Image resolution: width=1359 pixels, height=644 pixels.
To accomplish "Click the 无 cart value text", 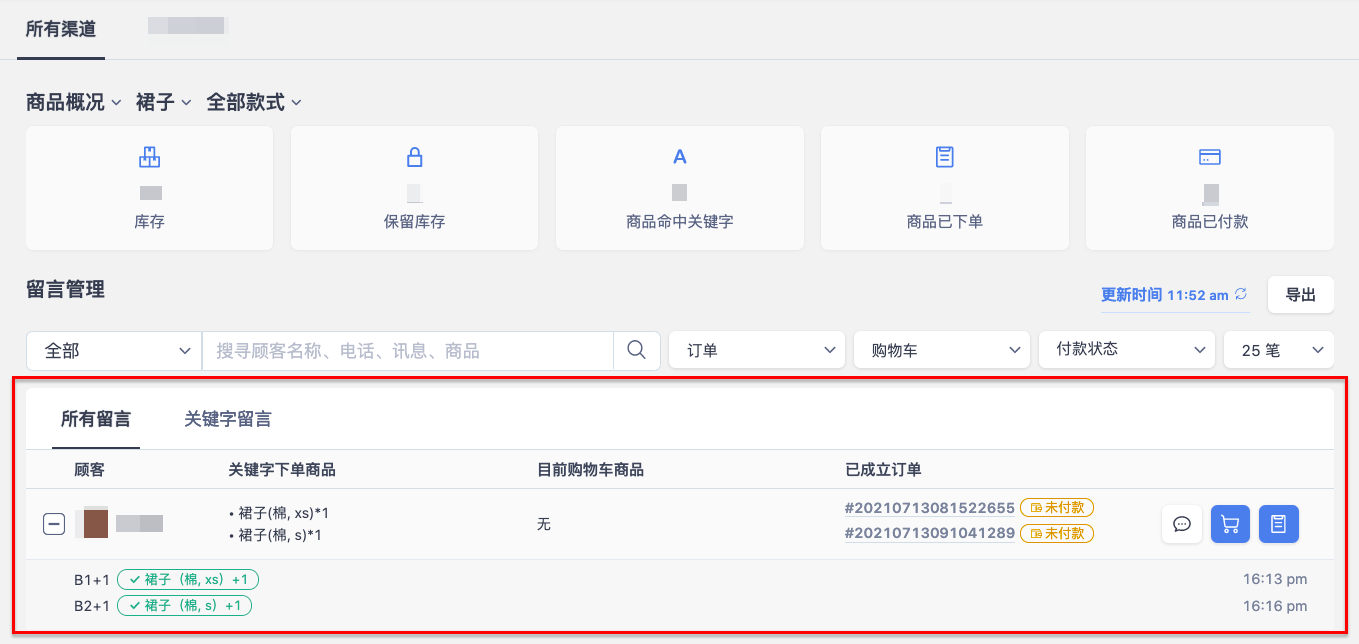I will click(544, 524).
